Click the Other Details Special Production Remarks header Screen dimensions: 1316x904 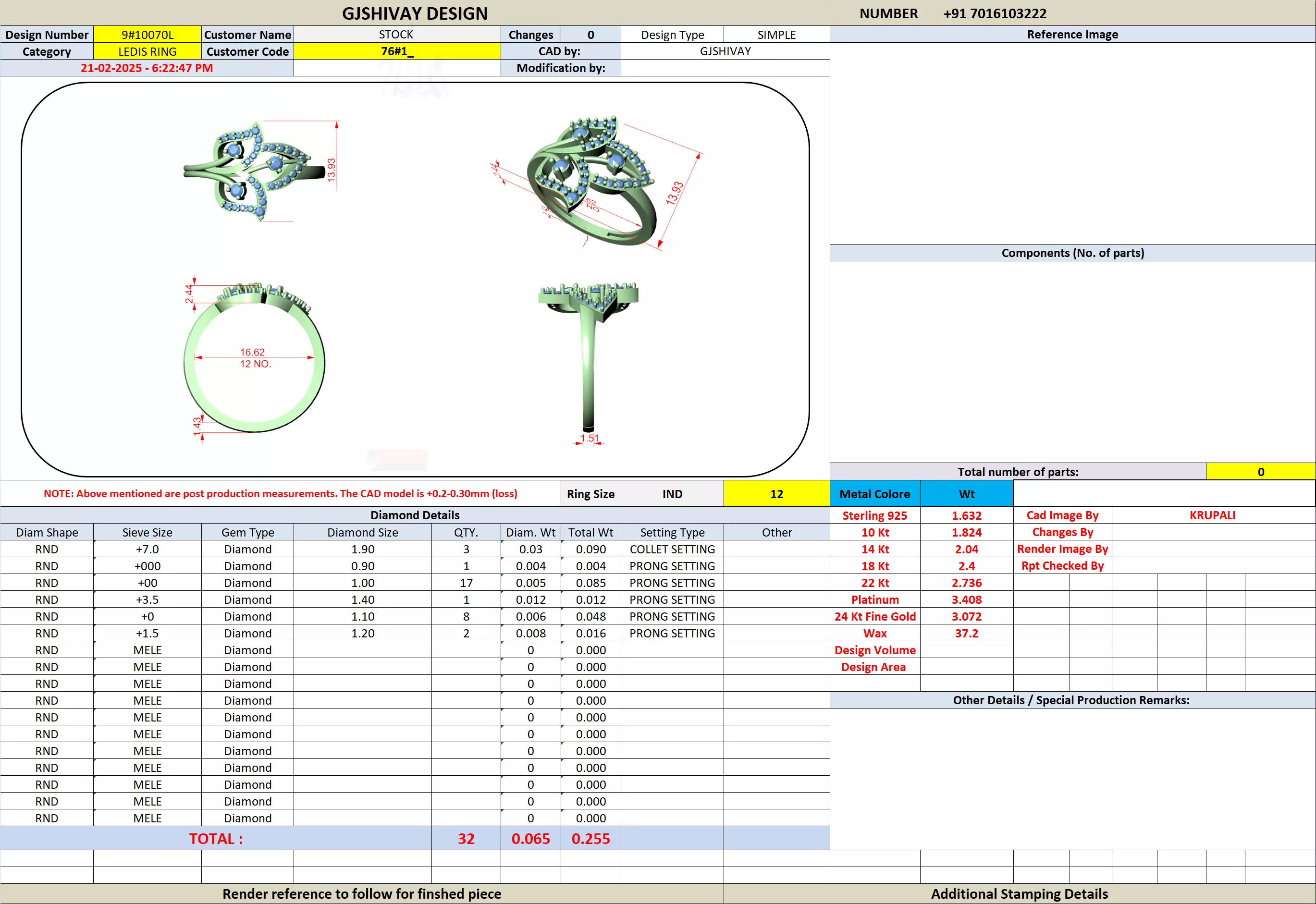[x=1070, y=700]
